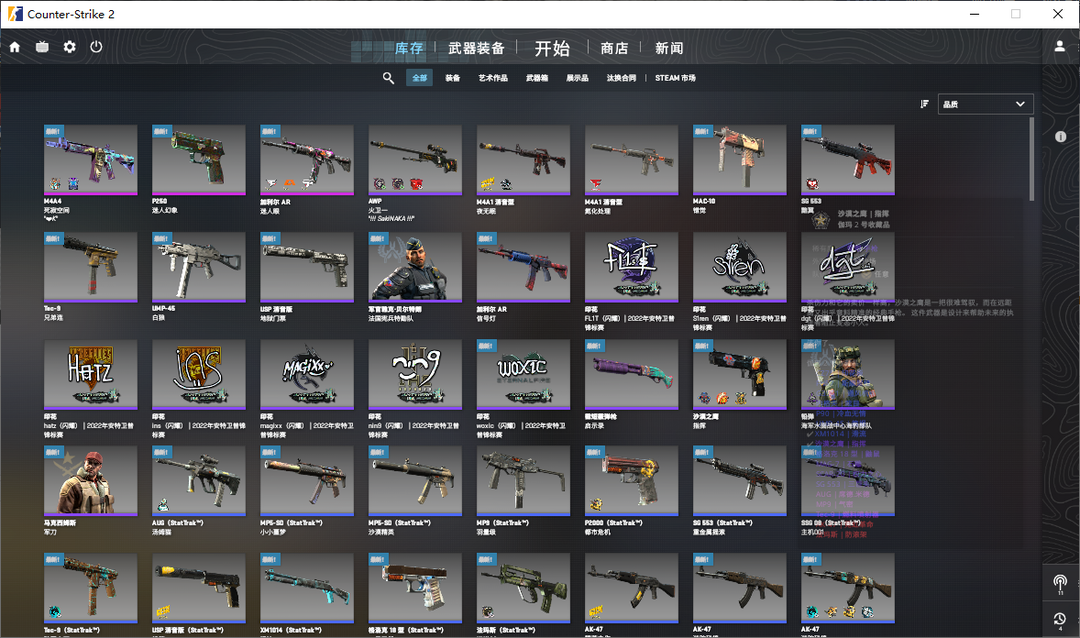Filter inventory by 展示品

point(577,78)
